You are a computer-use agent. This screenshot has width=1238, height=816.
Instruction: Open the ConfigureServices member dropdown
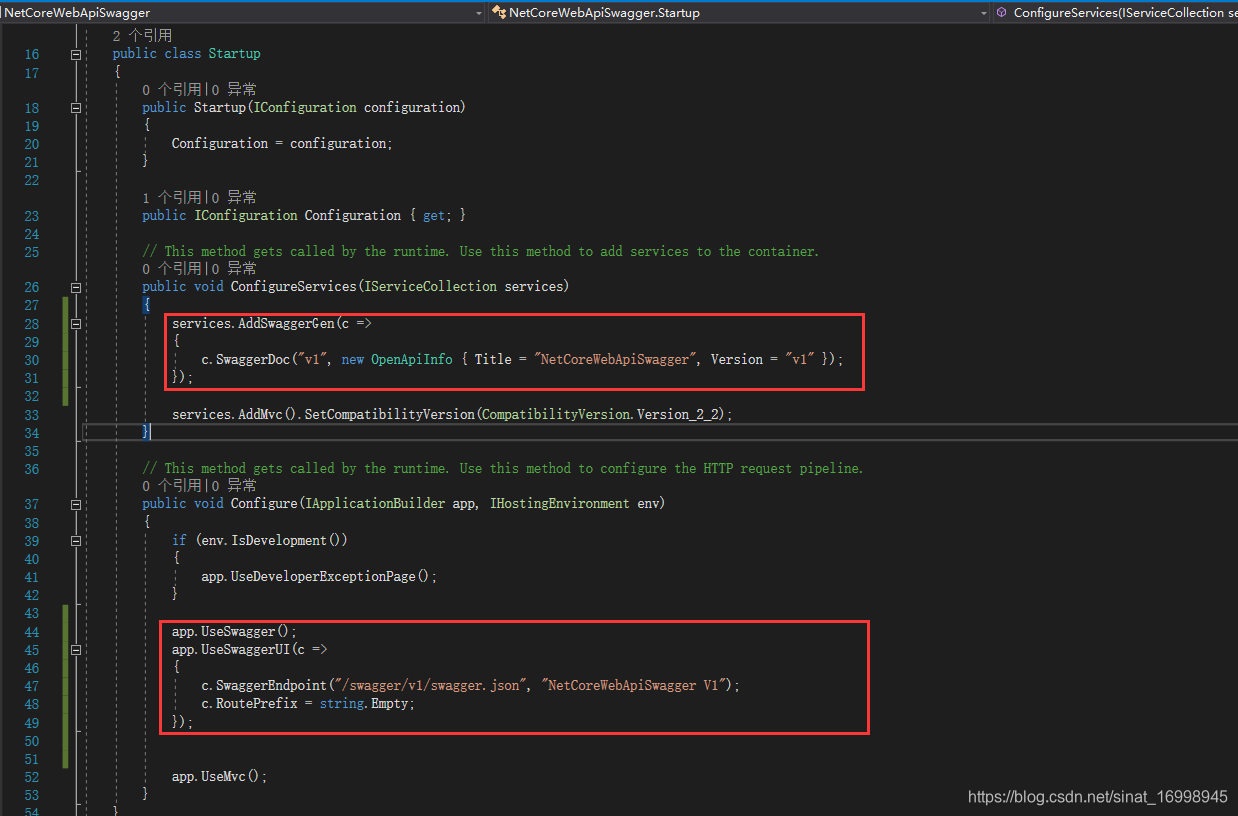[1116, 13]
